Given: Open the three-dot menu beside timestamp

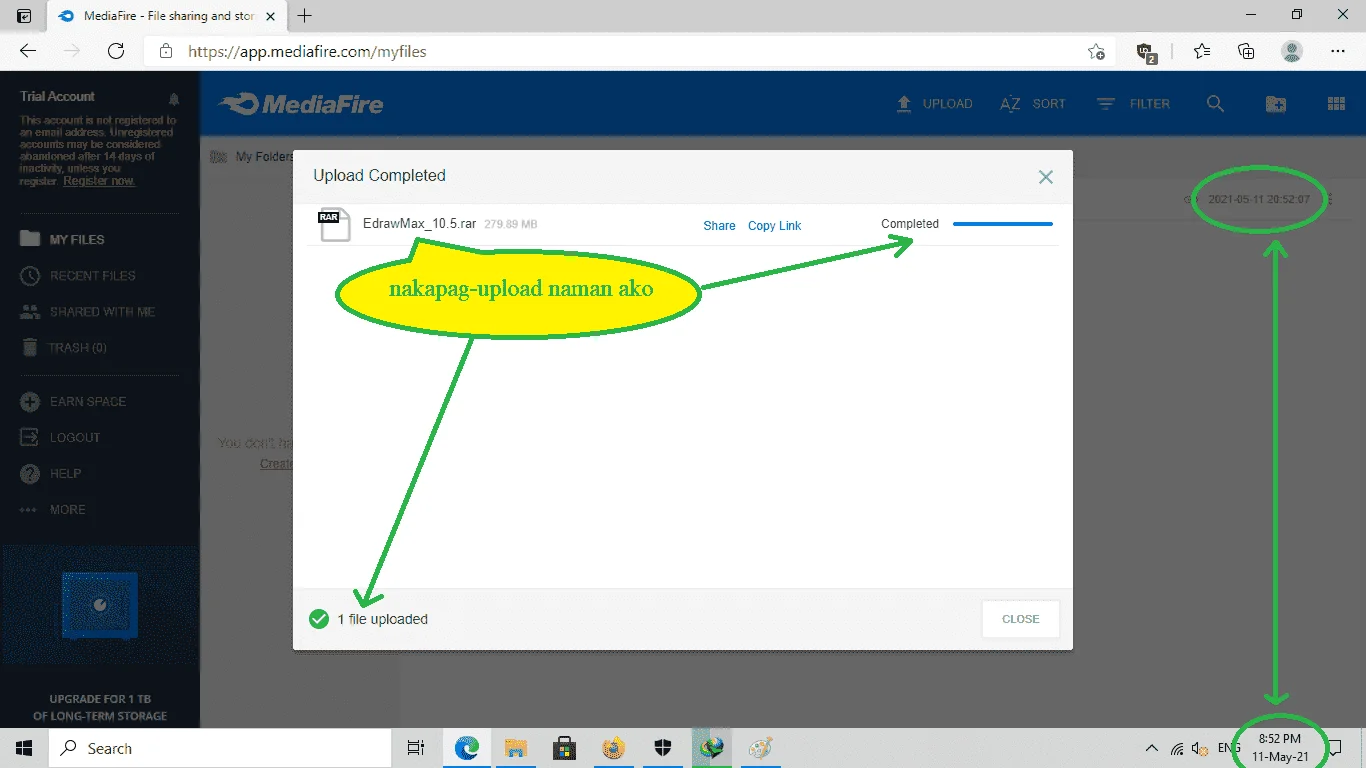Looking at the screenshot, I should point(1329,200).
